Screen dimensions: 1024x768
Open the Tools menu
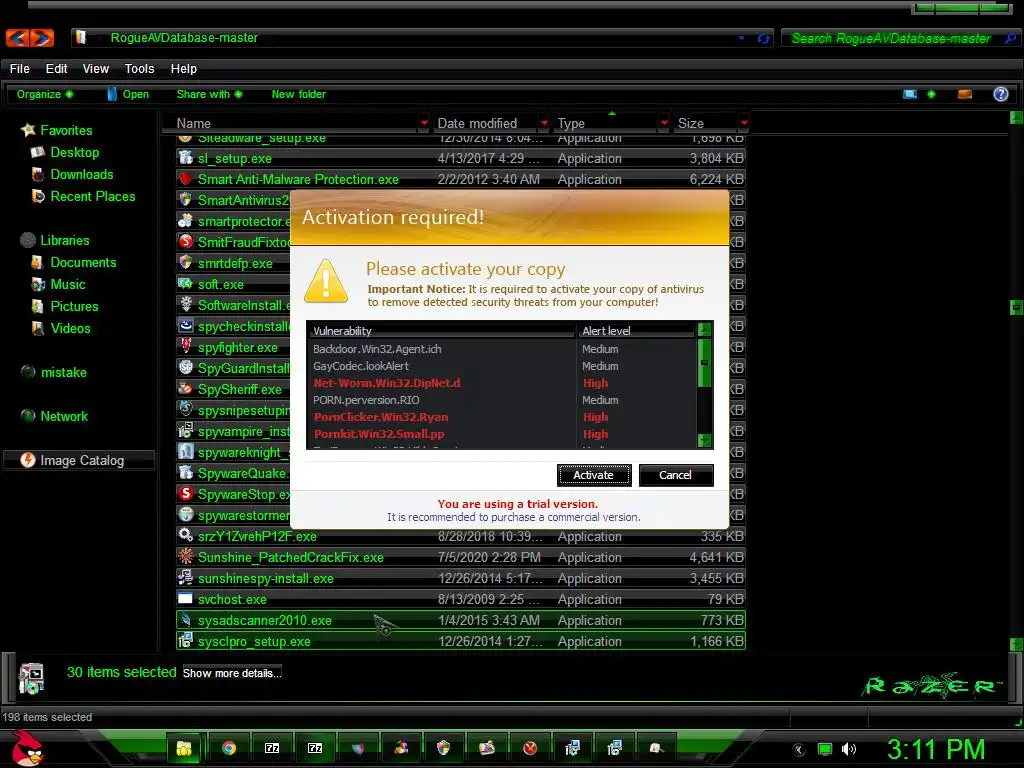[x=139, y=69]
